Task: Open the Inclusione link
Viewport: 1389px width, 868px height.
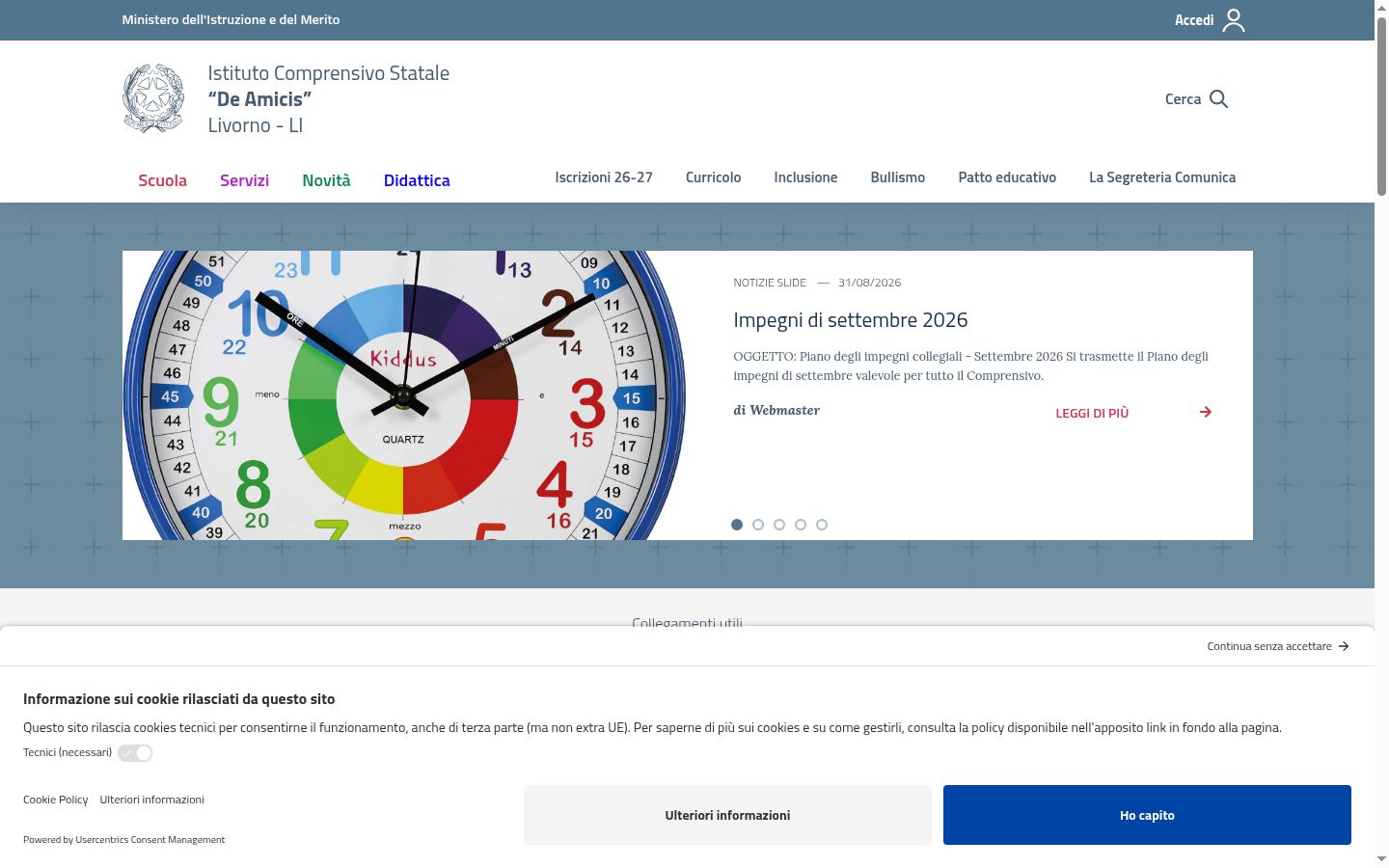Action: coord(805,177)
